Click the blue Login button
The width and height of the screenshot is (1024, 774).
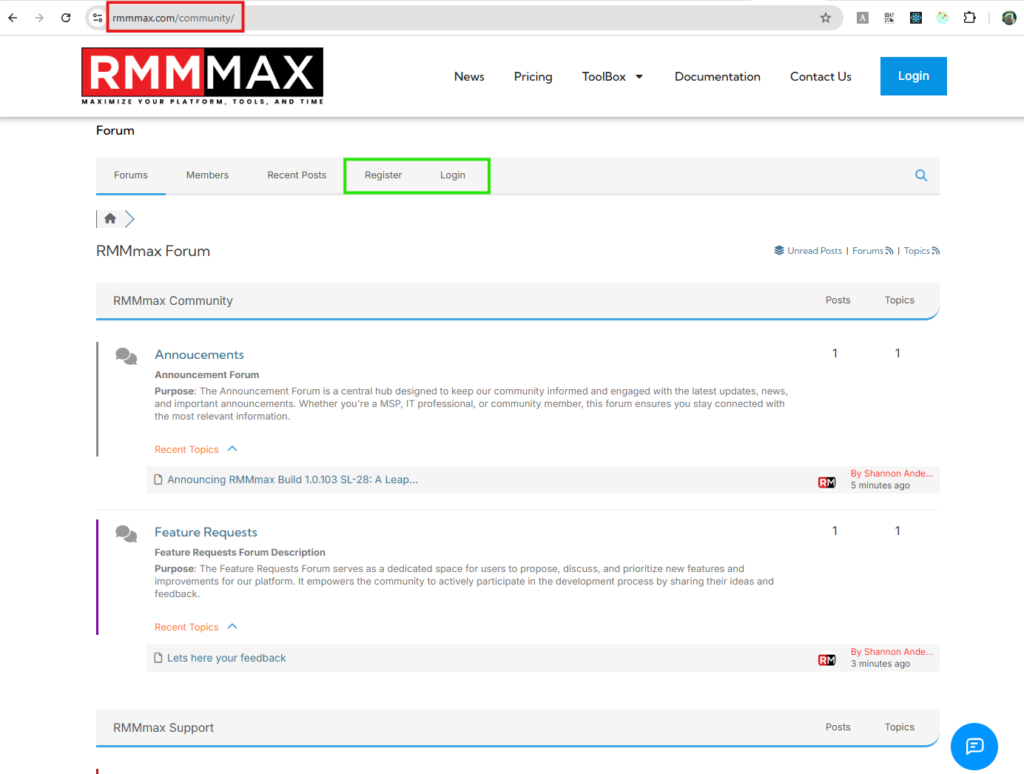click(x=913, y=76)
